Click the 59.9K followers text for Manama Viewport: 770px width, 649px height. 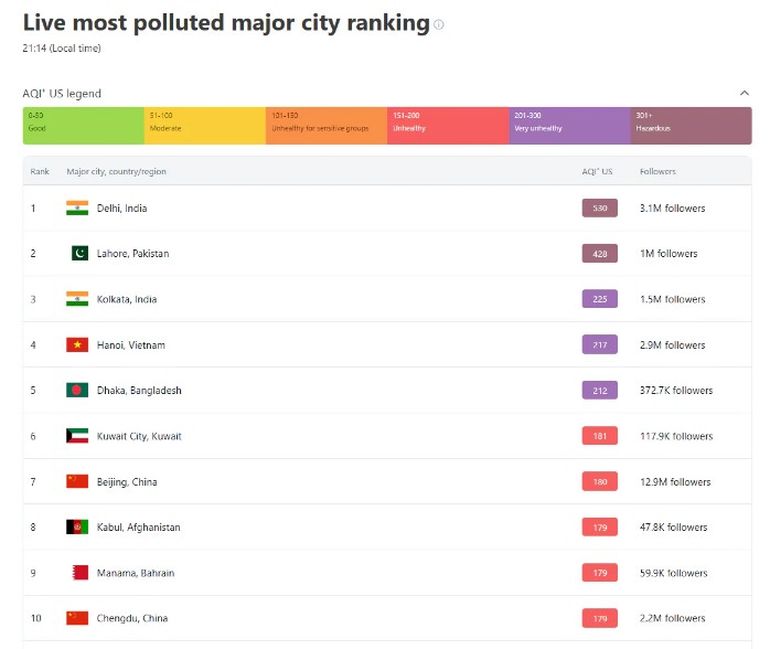pyautogui.click(x=674, y=573)
